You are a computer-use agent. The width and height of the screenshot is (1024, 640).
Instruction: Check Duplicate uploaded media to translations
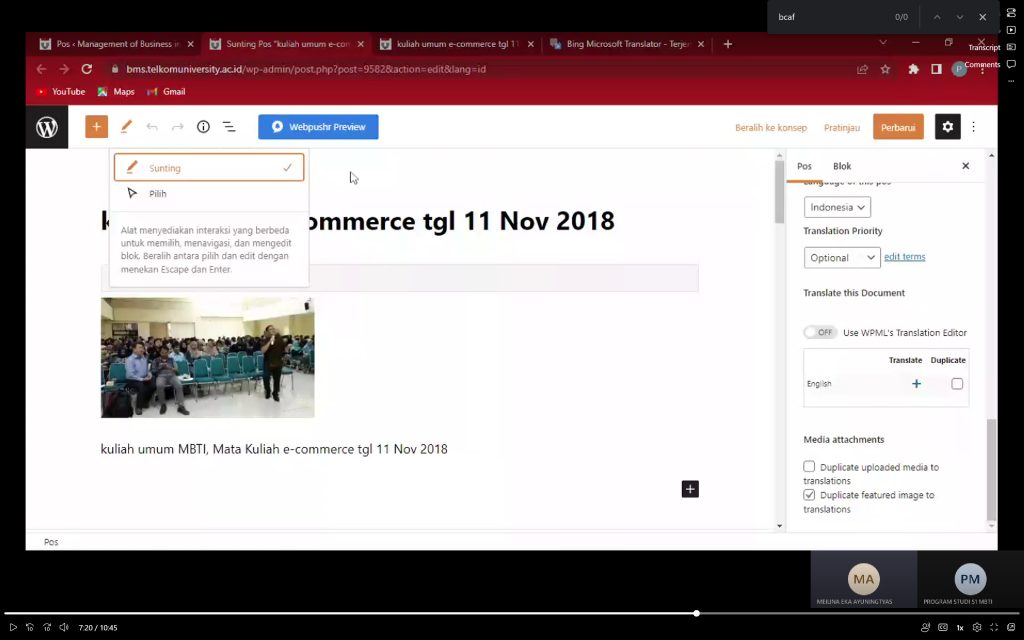pyautogui.click(x=809, y=466)
